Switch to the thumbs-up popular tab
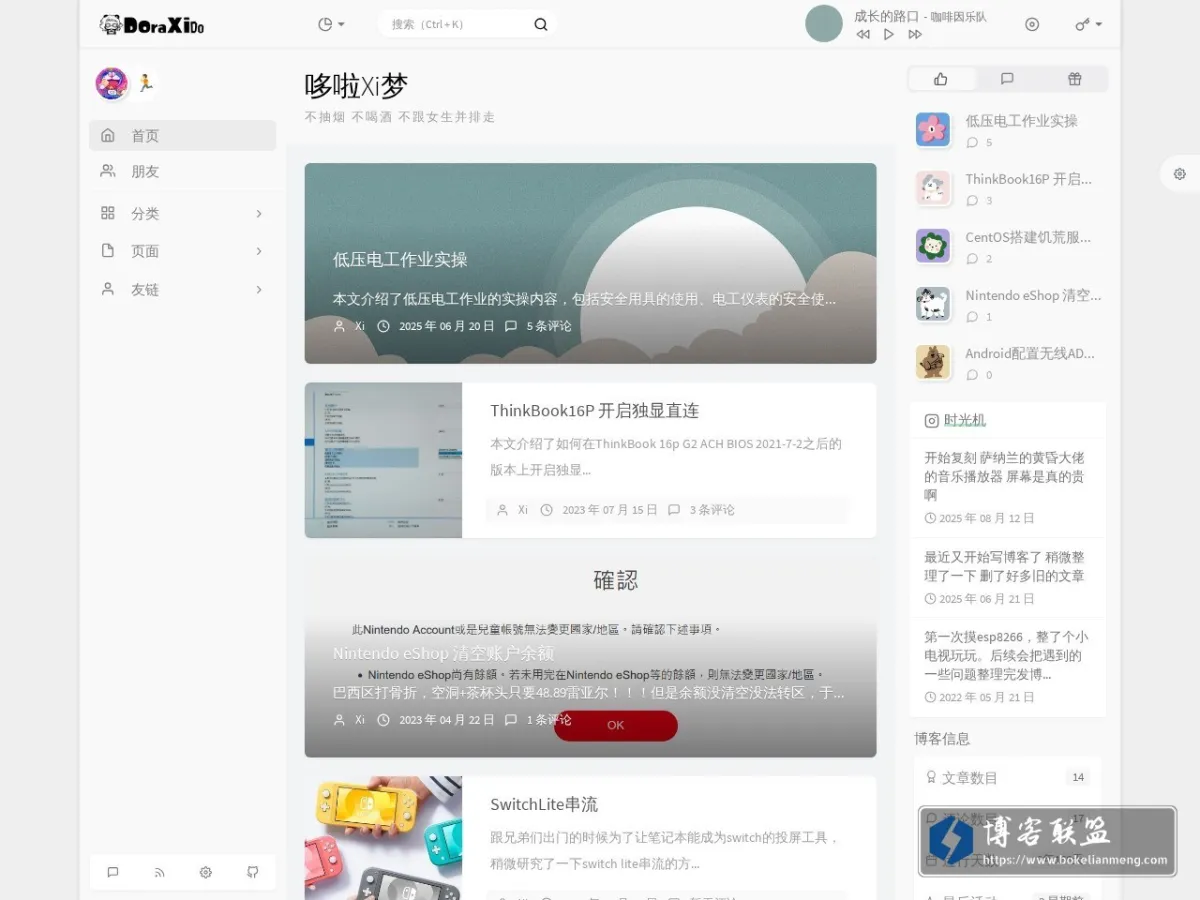Screen dimensions: 1200x900 (941, 79)
